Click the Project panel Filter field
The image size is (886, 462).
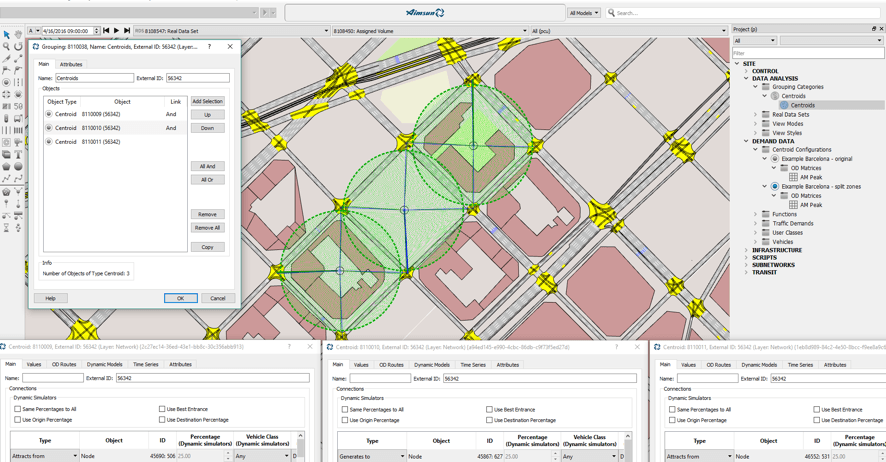point(808,53)
